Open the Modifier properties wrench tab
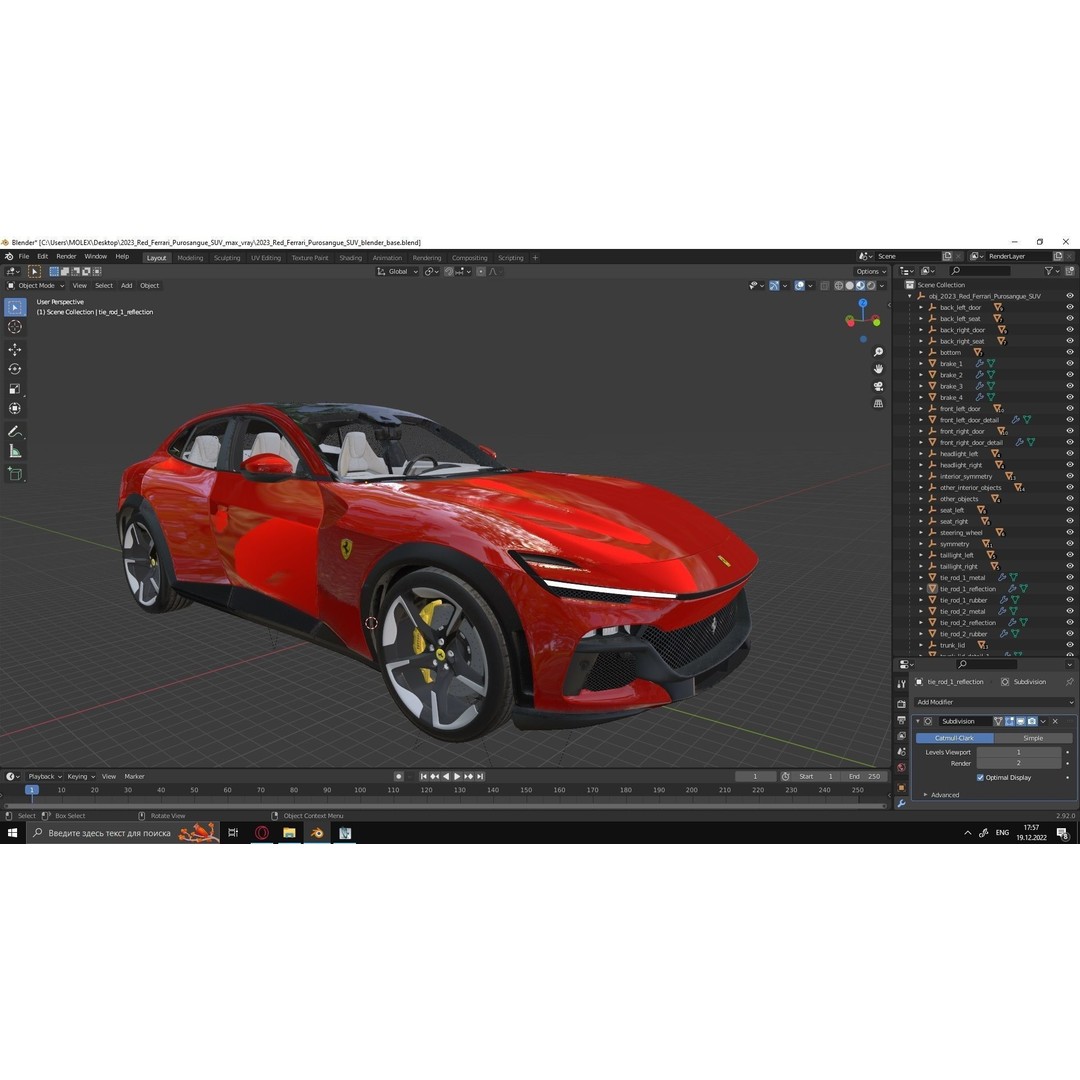This screenshot has height=1080, width=1080. tap(902, 803)
